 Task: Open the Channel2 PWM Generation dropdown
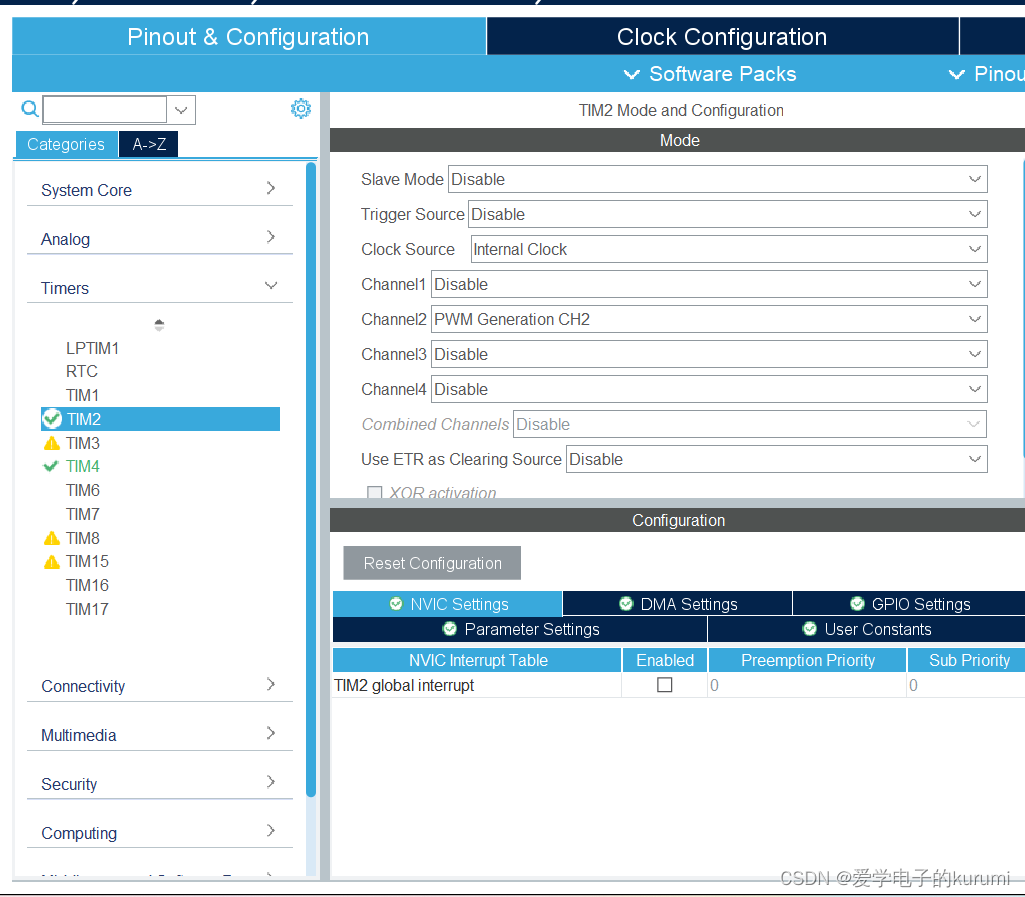(709, 319)
